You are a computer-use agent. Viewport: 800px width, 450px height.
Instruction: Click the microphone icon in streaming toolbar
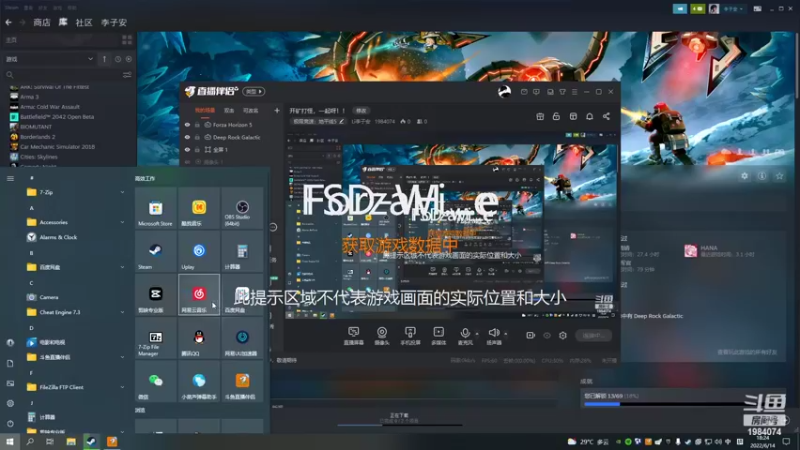[x=465, y=334]
